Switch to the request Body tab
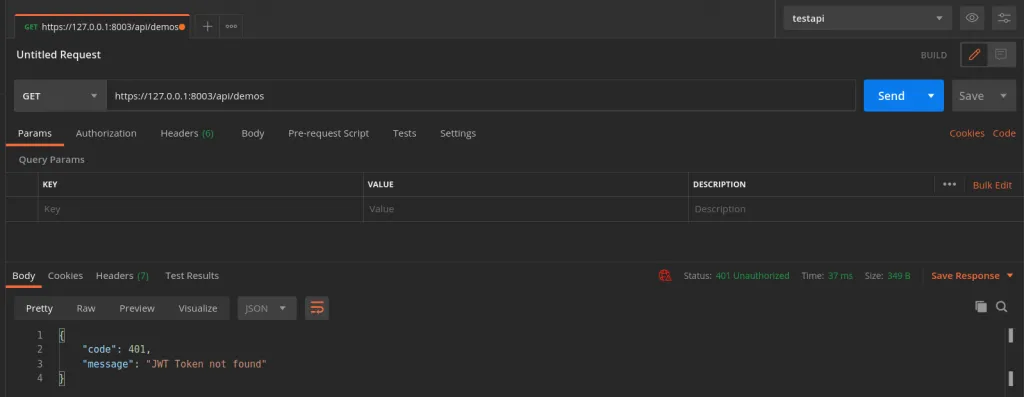The width and height of the screenshot is (1024, 397). (x=253, y=133)
